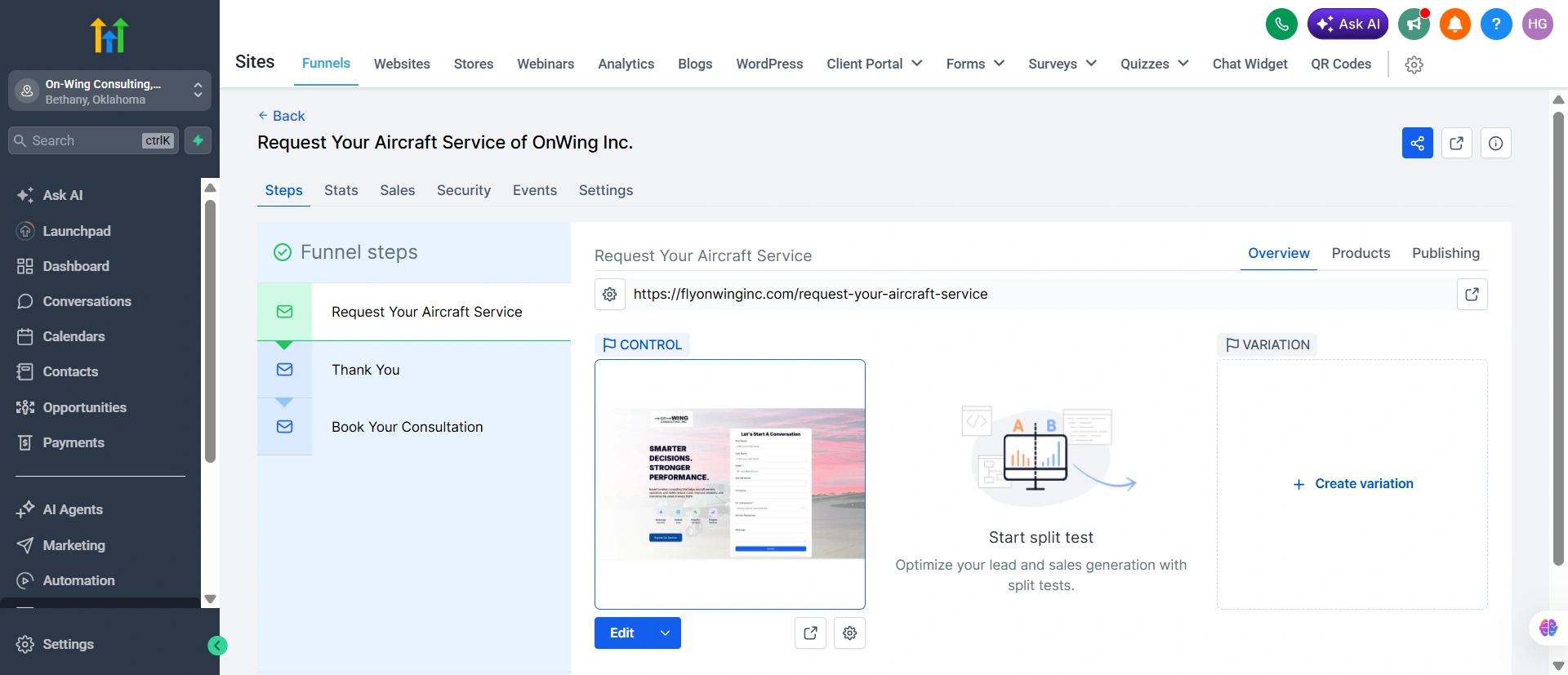The image size is (1568, 675).
Task: Open Launchpad in sidebar
Action: pos(64,231)
